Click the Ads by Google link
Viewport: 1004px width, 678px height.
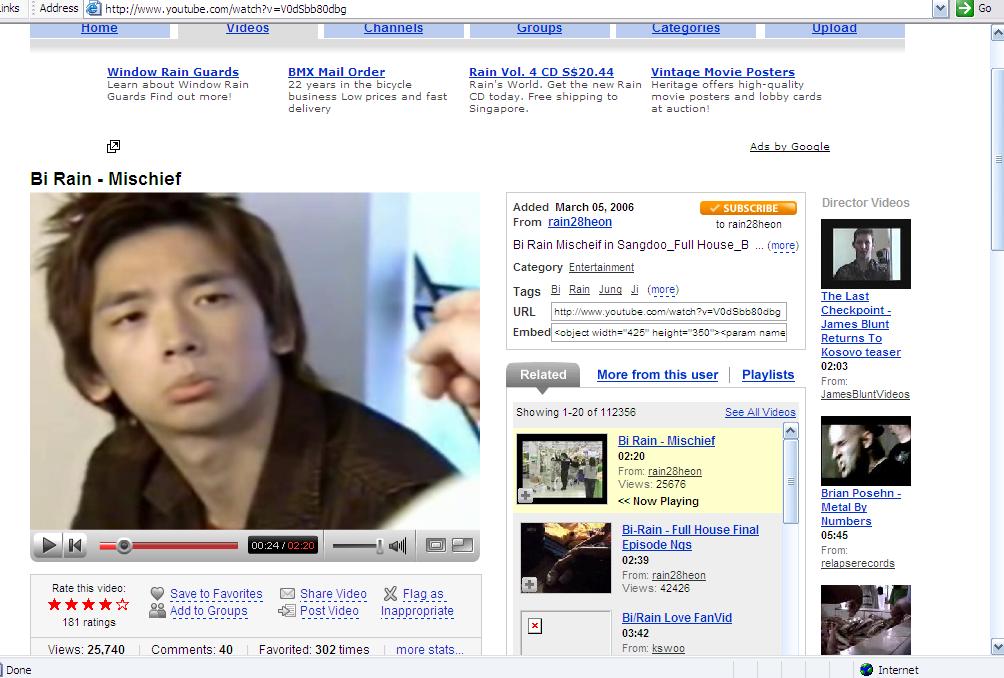click(x=789, y=147)
